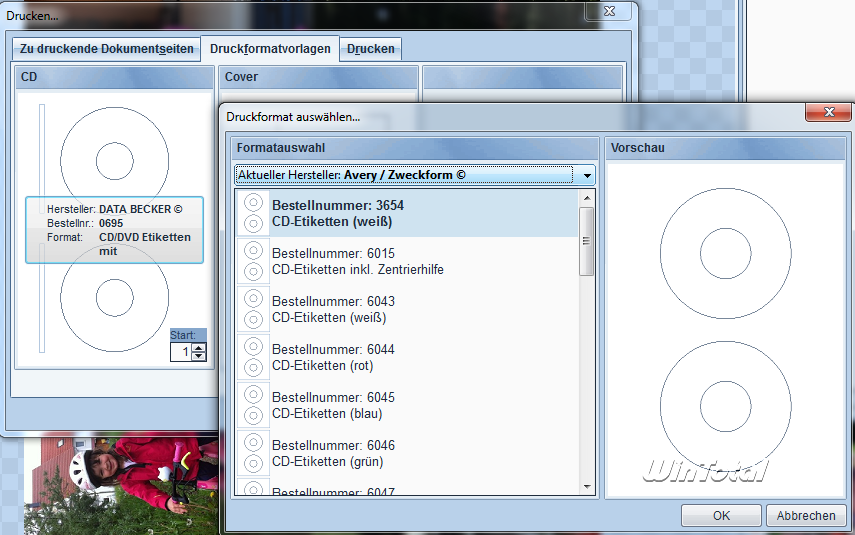Click the lower CD label in CD panel
Viewport: 855px width, 535px height.
(115, 300)
